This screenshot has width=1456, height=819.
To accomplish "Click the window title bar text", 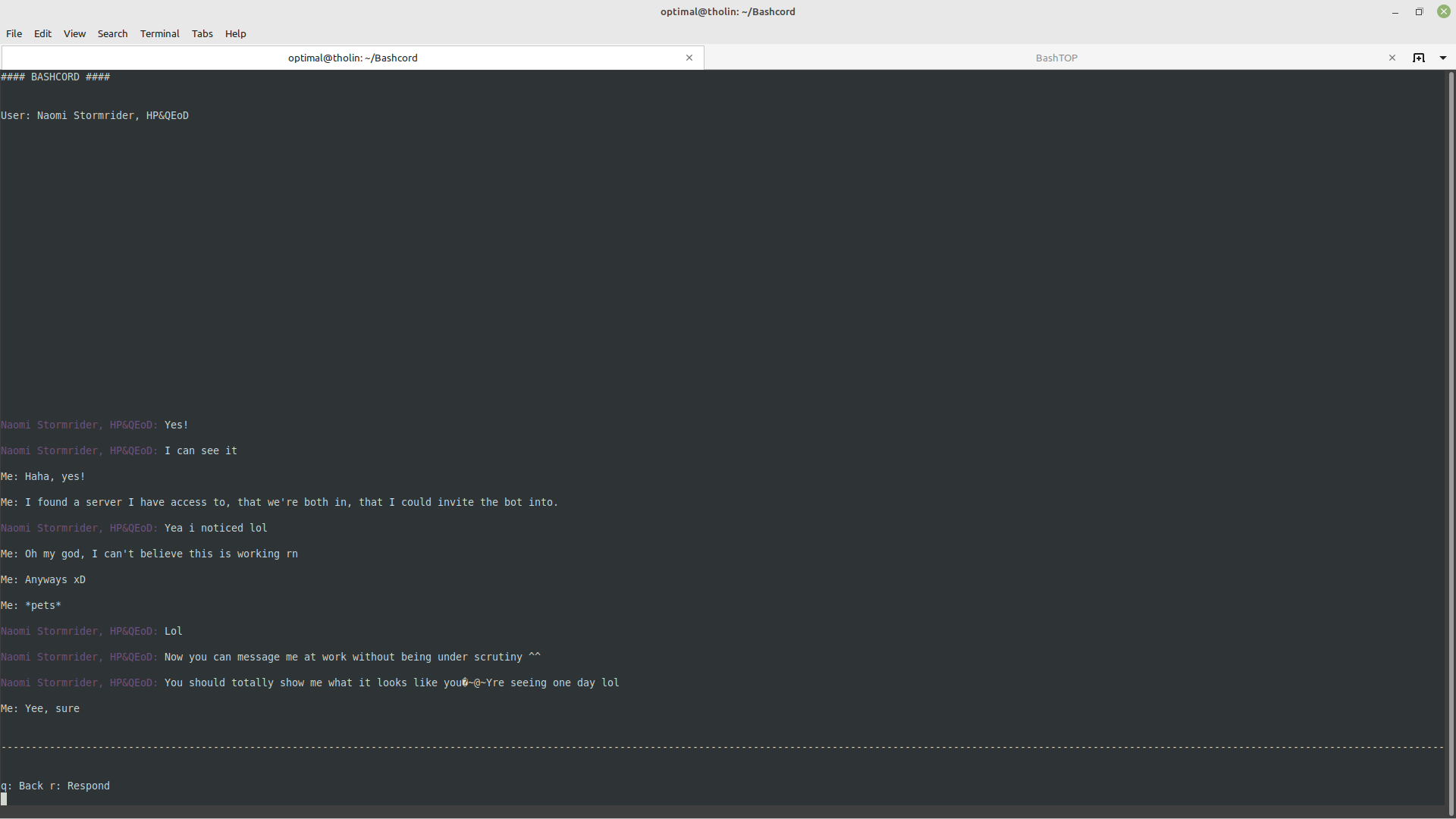I will (727, 11).
